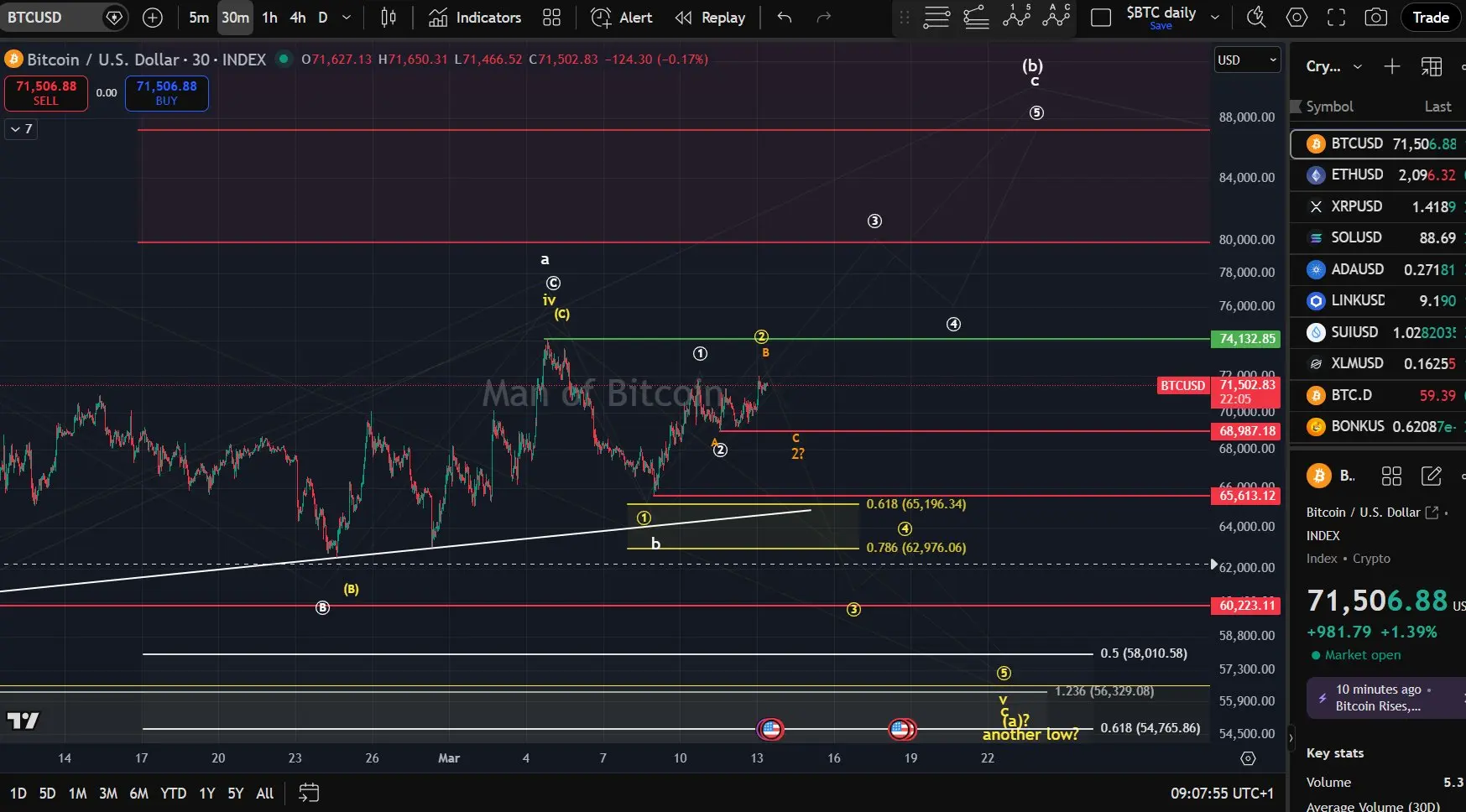Create a new Alert
The image size is (1466, 812).
622,18
